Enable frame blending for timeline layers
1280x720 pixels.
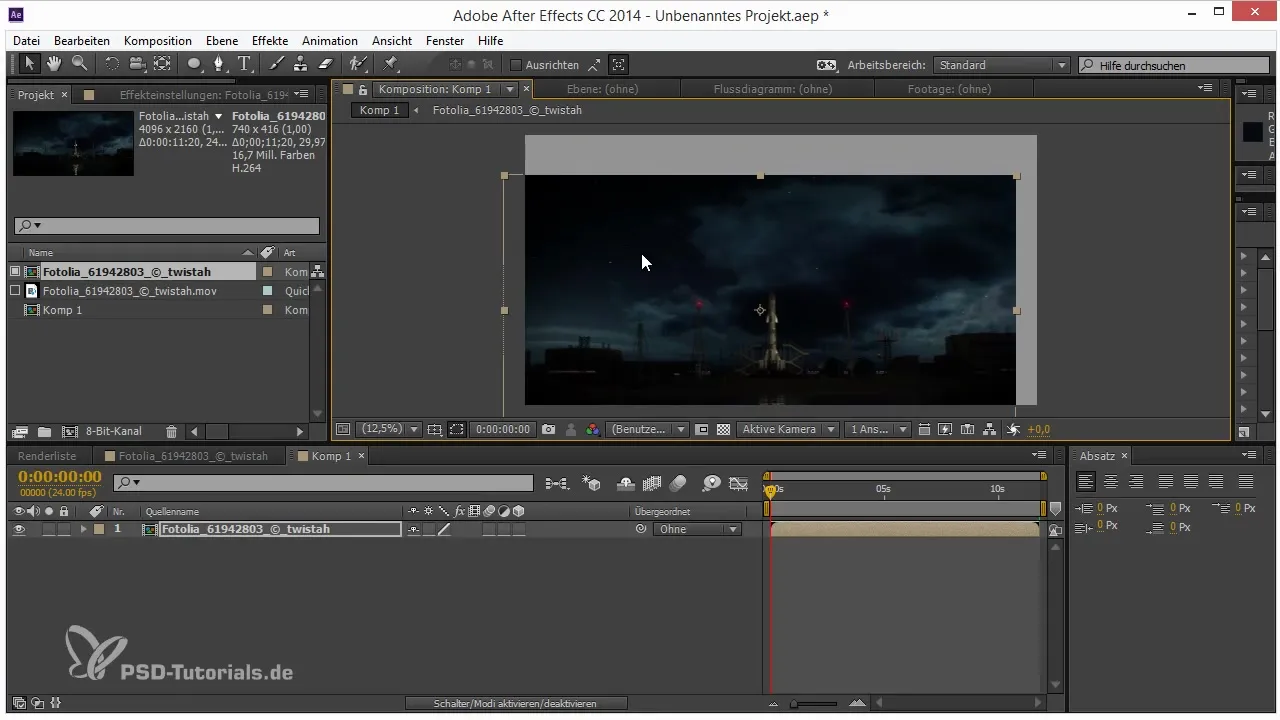[x=652, y=483]
